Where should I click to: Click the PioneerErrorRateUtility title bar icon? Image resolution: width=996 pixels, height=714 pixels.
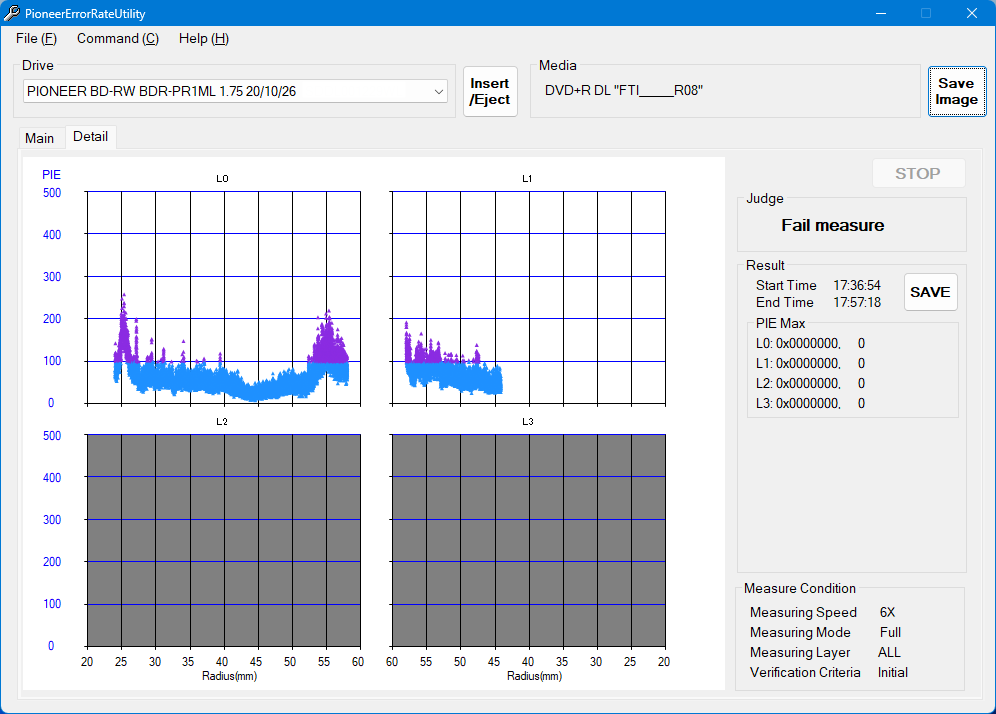(11, 13)
